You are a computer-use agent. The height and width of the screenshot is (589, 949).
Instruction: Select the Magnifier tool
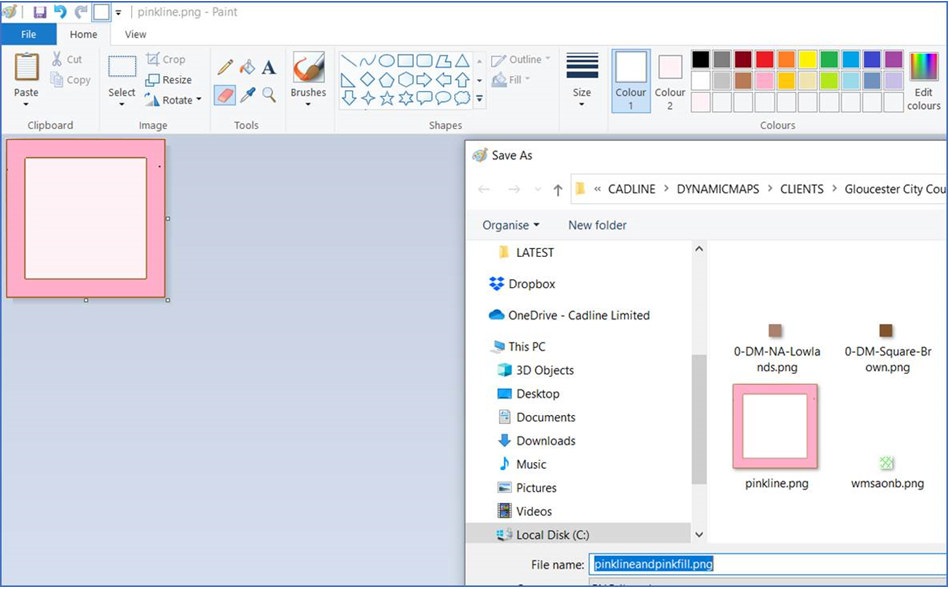tap(269, 95)
